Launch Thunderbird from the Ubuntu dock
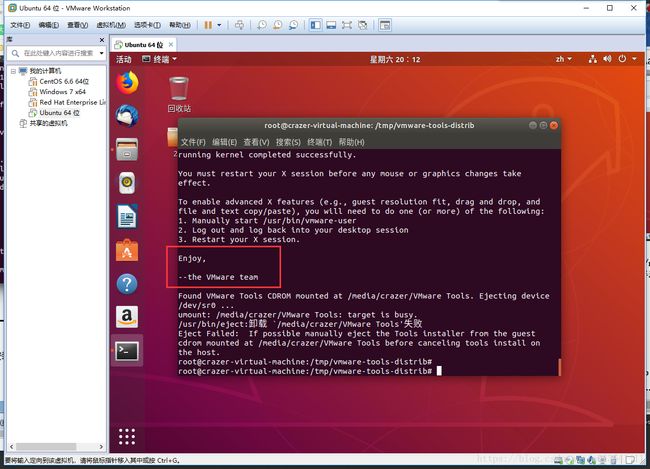The height and width of the screenshot is (469, 650). point(127,116)
